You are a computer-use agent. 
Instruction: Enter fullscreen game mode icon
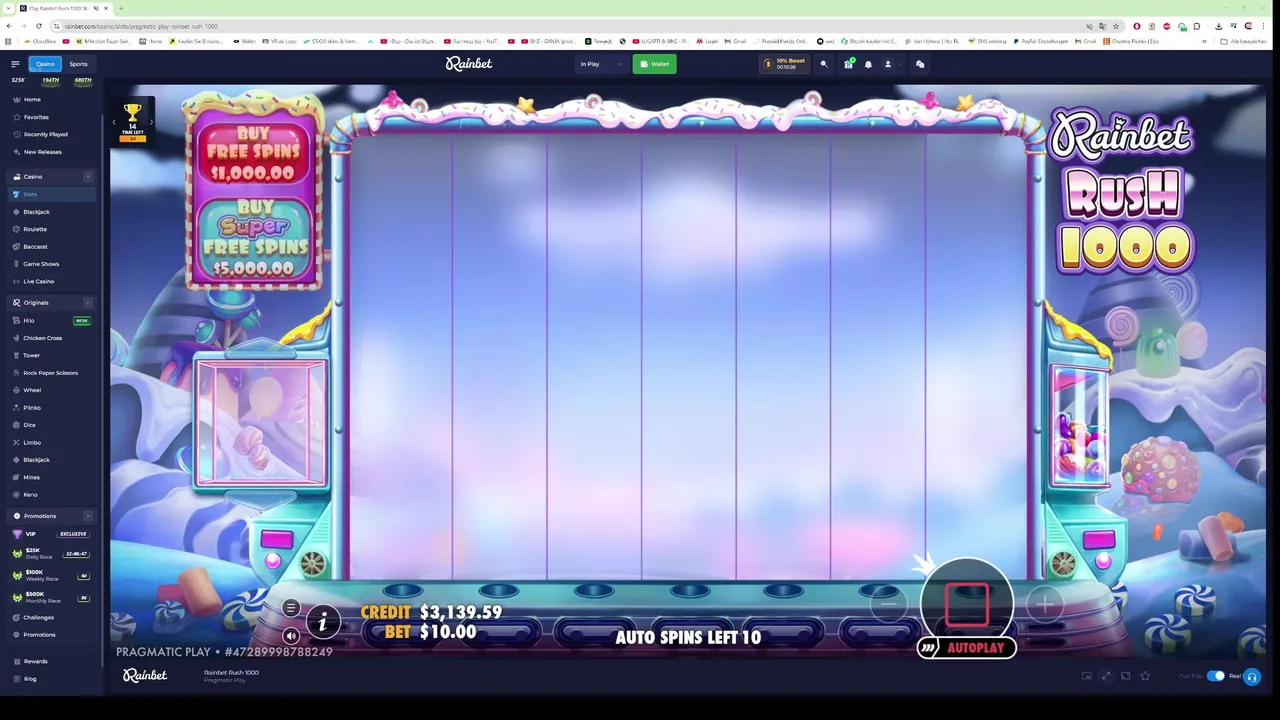[1106, 676]
